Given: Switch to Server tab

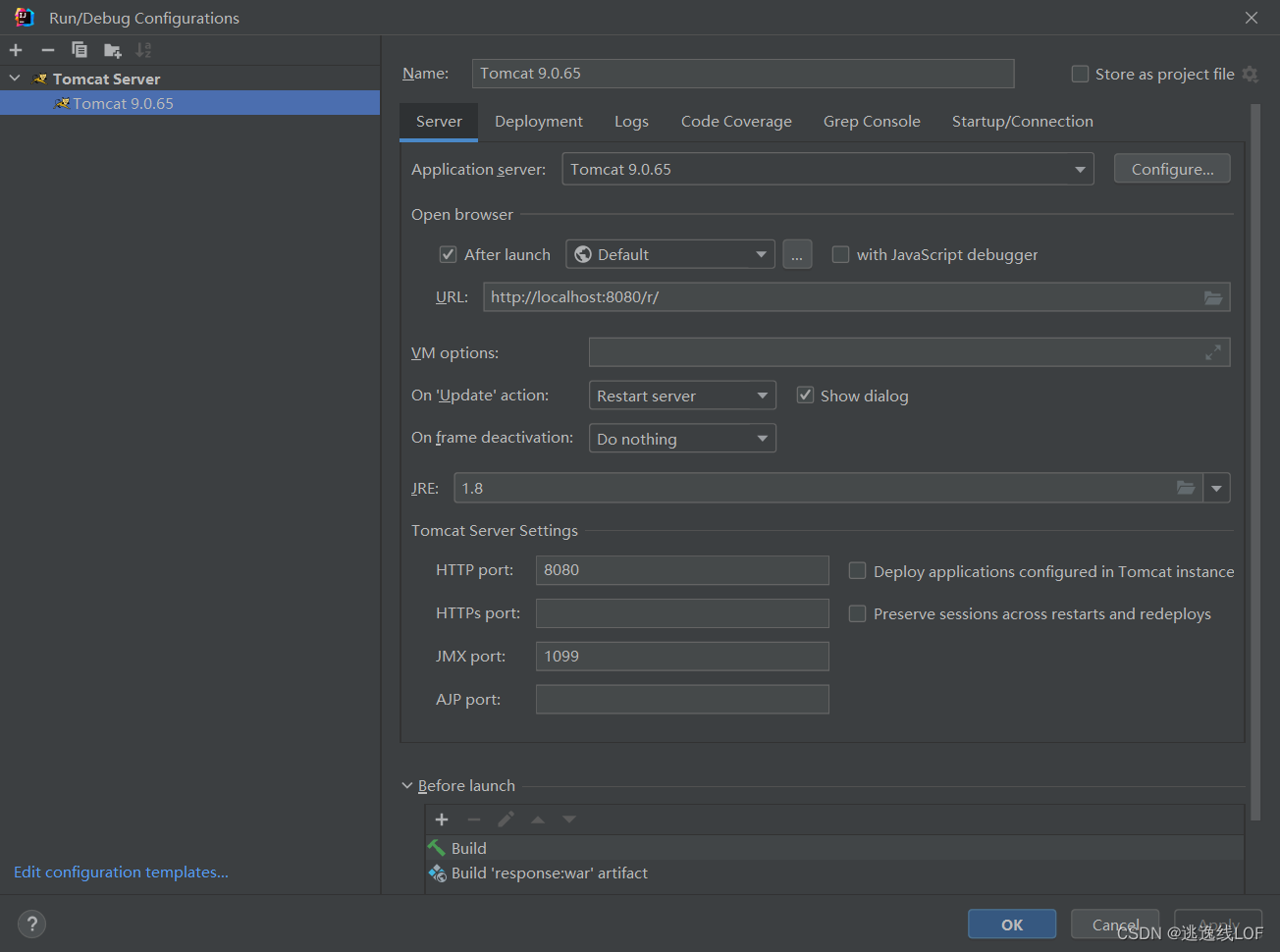Looking at the screenshot, I should [x=439, y=122].
